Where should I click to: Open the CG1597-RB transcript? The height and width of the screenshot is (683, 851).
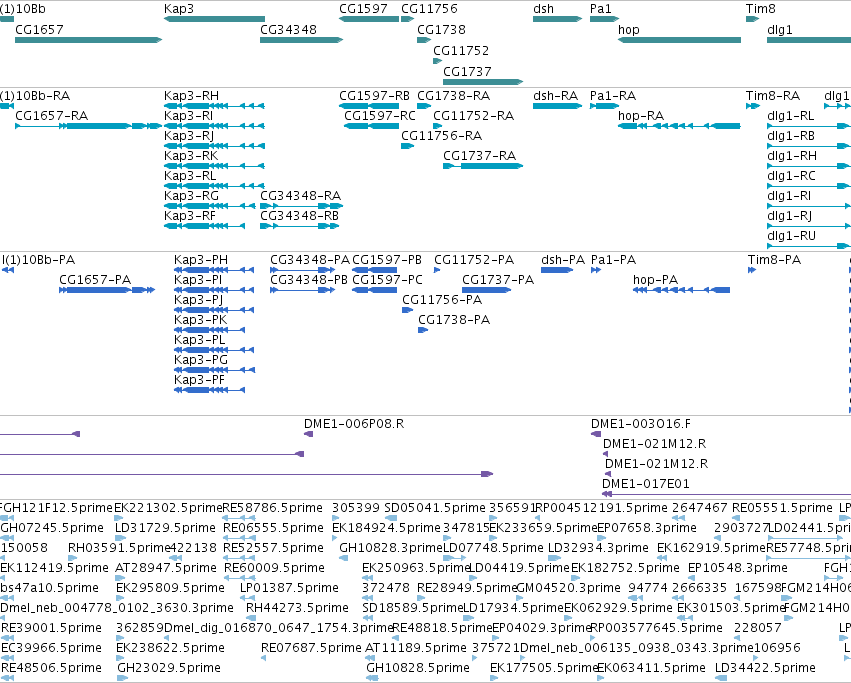369,106
